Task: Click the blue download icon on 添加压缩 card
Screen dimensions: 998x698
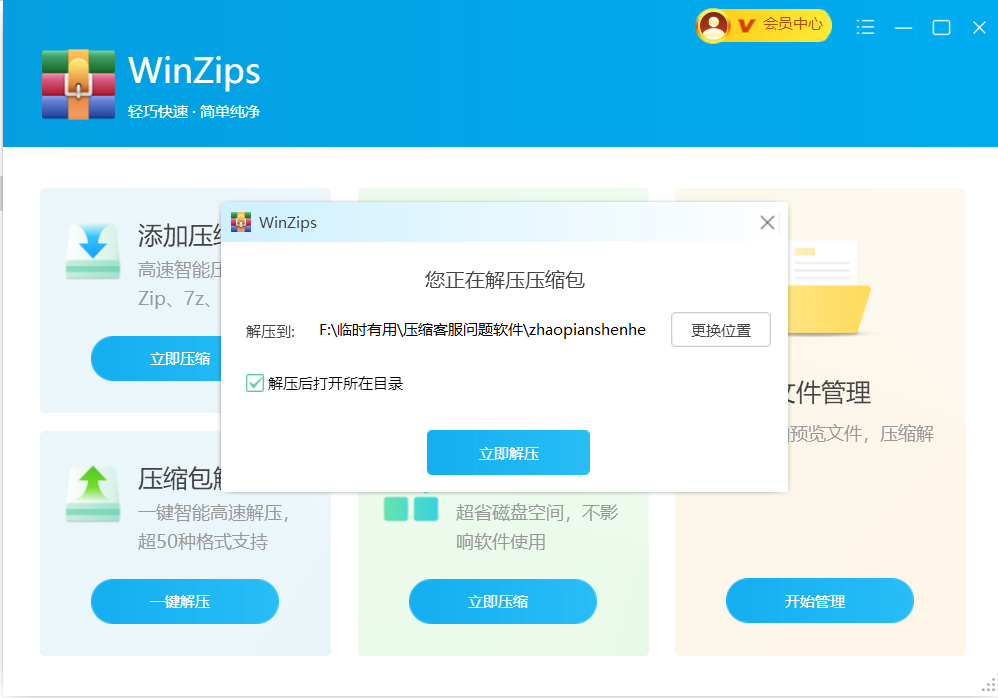Action: pyautogui.click(x=92, y=252)
